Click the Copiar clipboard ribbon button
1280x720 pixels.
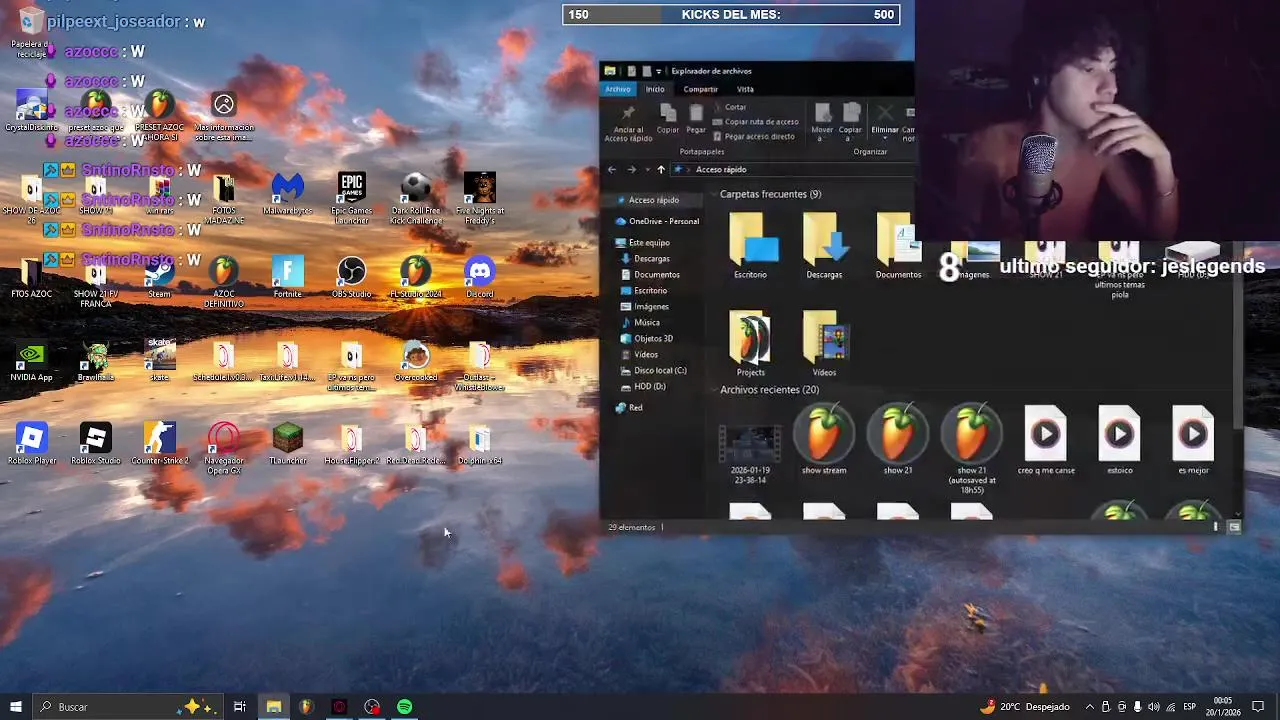point(668,120)
